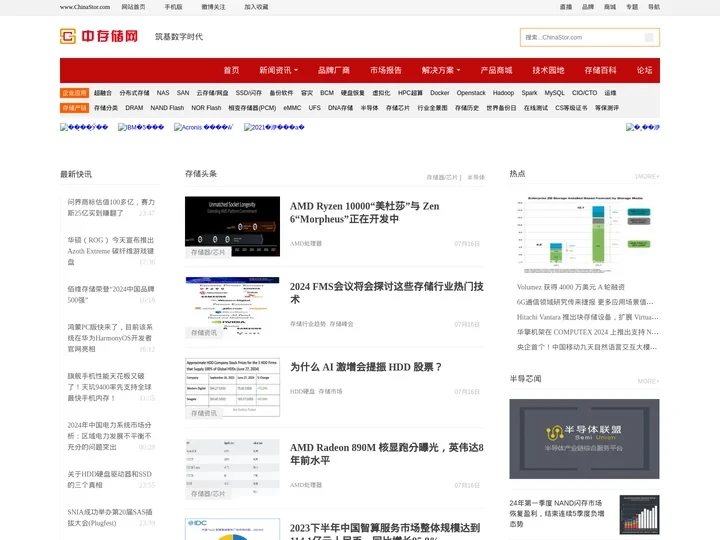Open the NAND闪存市场 bar chart thumbnail
This screenshot has width=720, height=540.
(639, 514)
